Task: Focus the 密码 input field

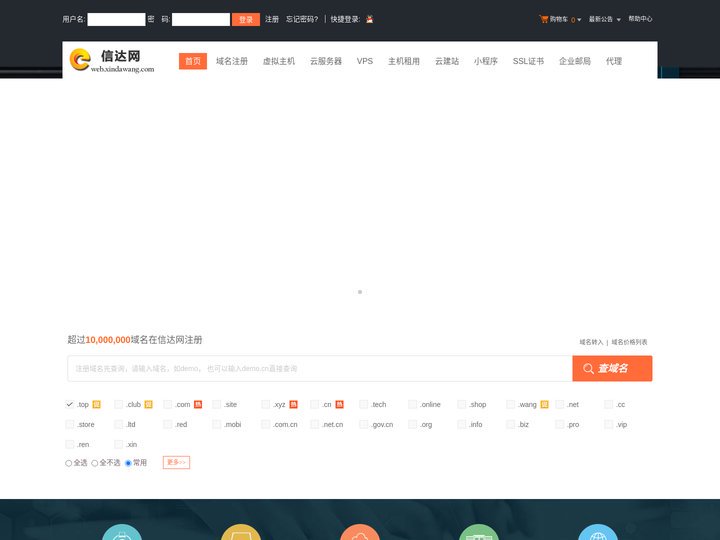Action: (x=201, y=19)
